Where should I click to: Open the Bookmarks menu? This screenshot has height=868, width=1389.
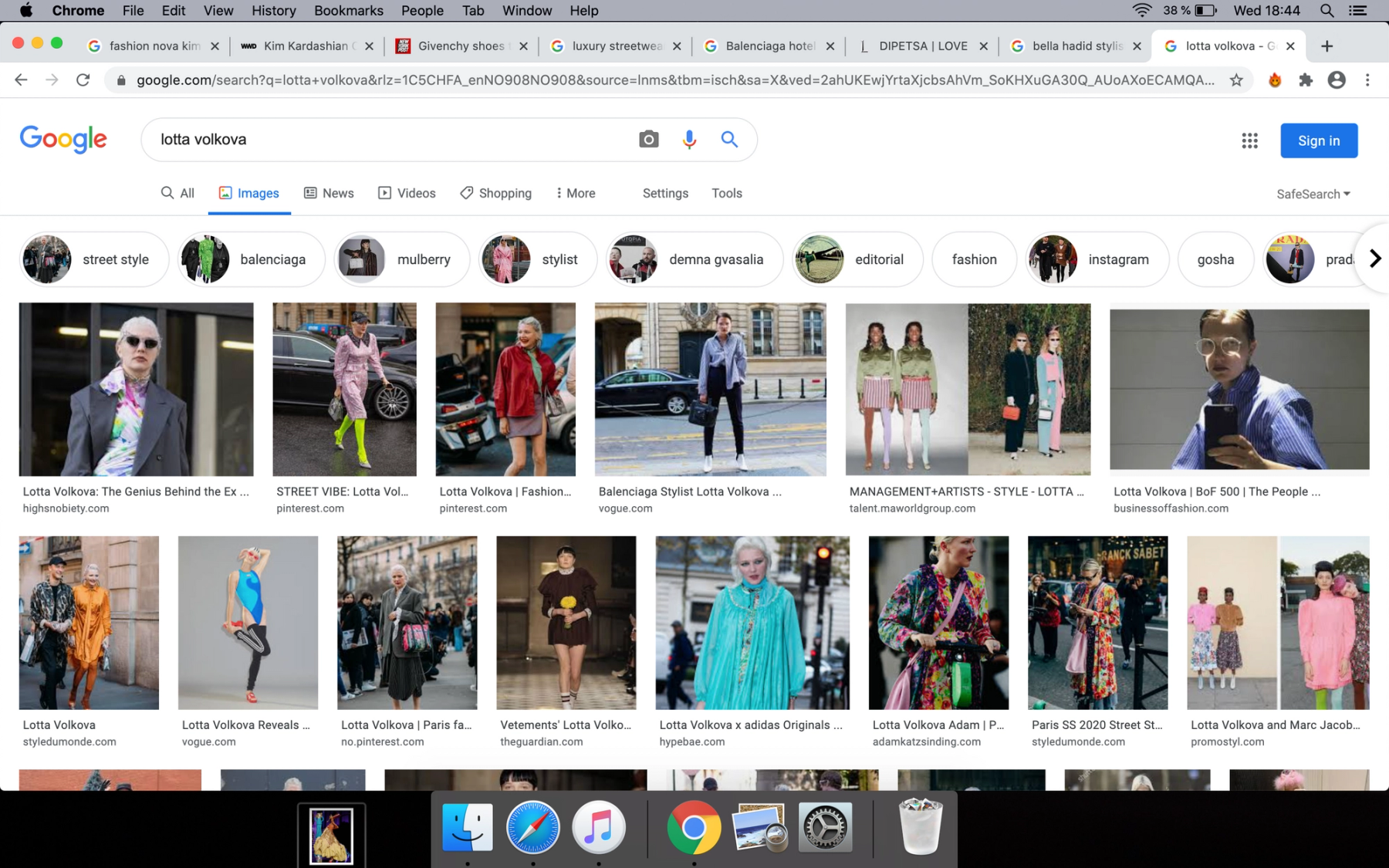(x=349, y=11)
